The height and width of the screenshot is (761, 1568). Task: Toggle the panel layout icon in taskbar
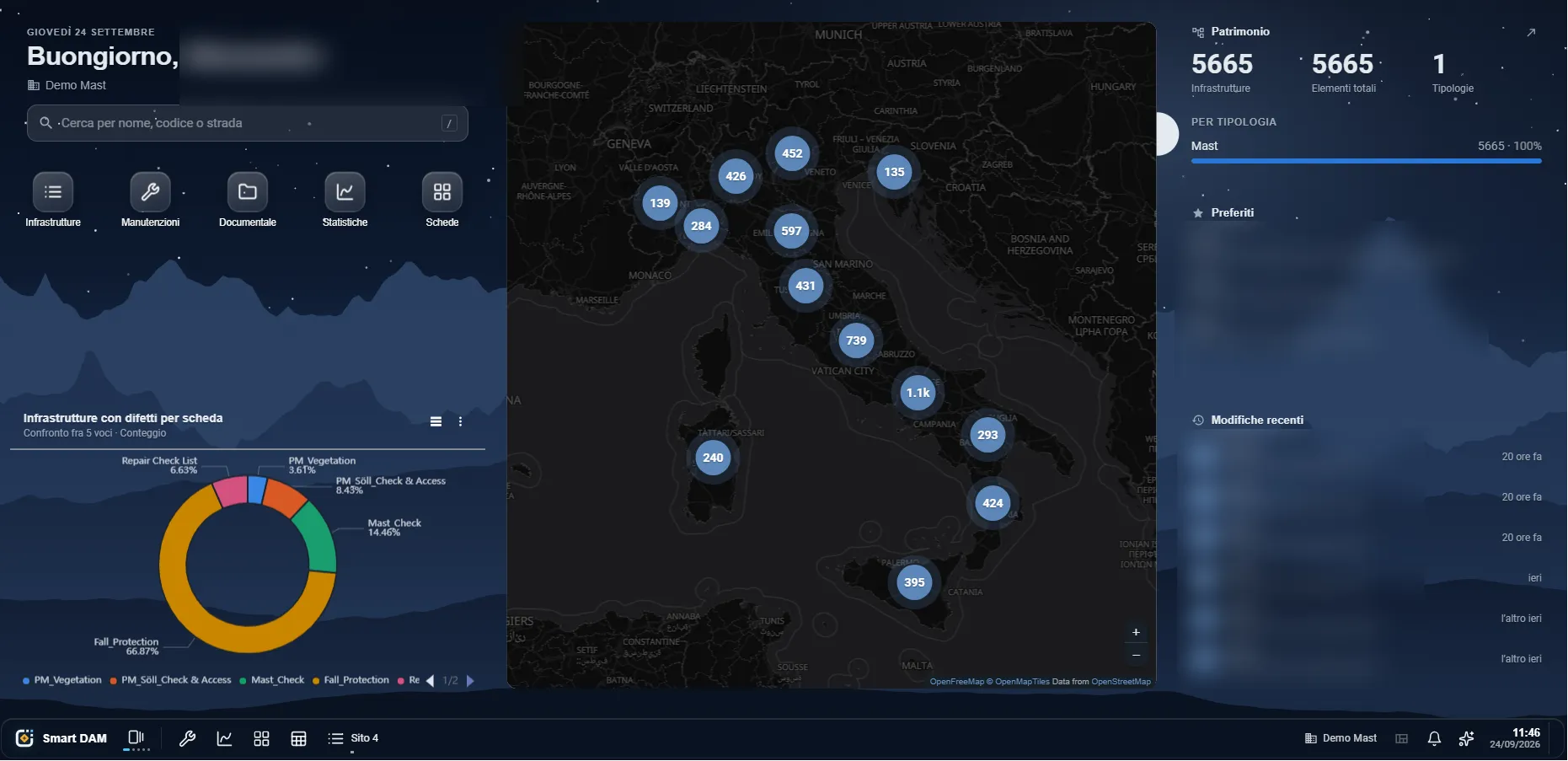click(136, 737)
